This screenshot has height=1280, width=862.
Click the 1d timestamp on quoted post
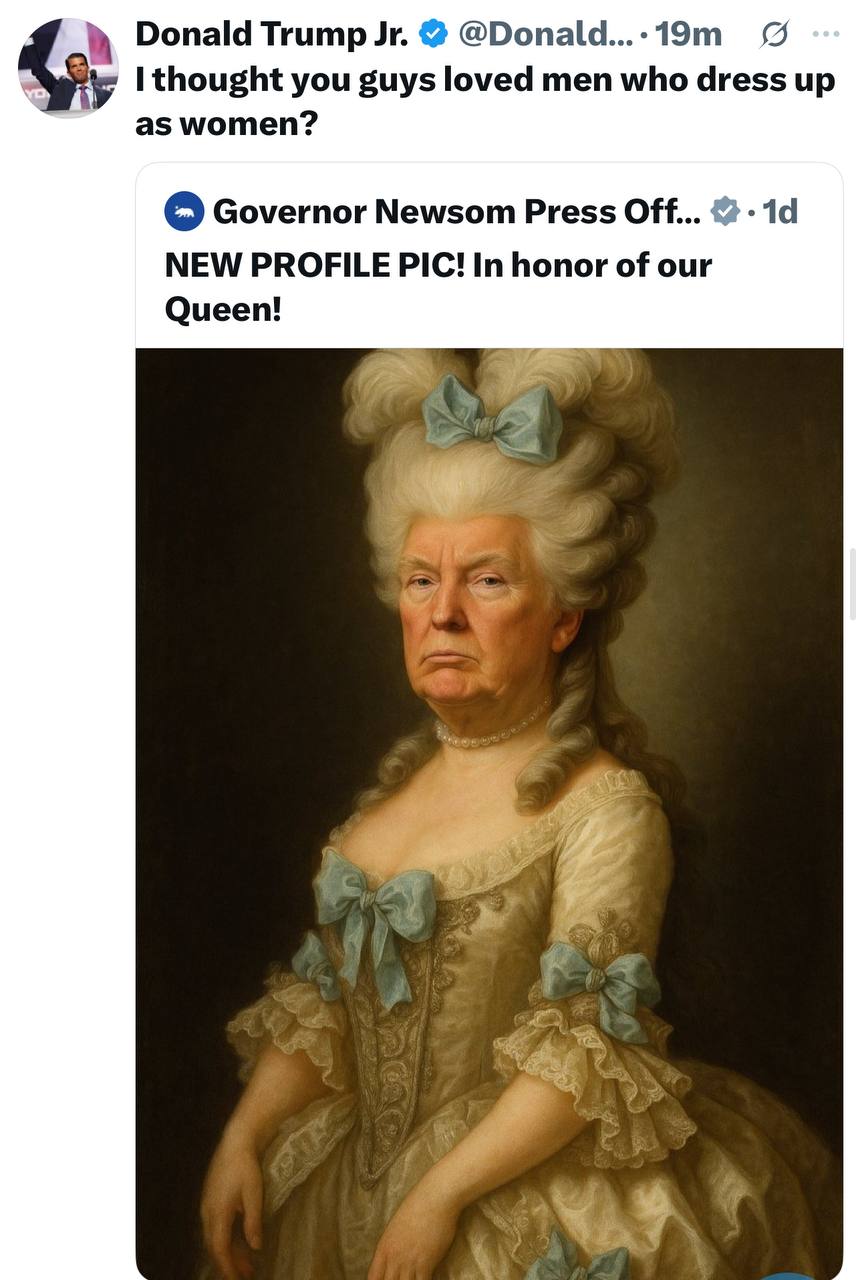pyautogui.click(x=780, y=211)
